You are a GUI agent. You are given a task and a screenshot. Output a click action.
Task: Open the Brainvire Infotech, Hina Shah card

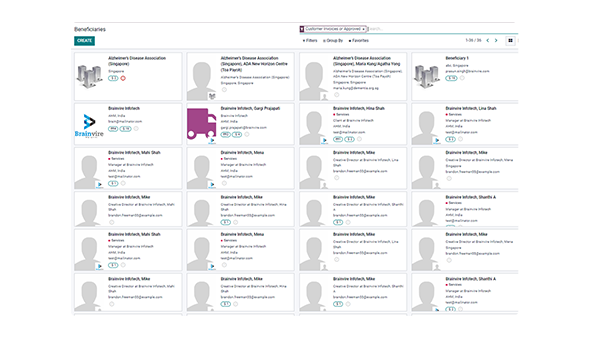click(359, 108)
